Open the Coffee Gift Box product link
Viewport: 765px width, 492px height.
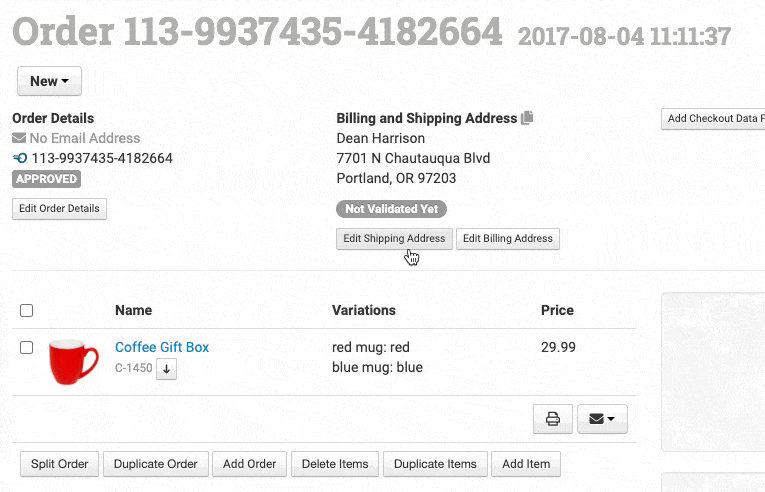(162, 347)
